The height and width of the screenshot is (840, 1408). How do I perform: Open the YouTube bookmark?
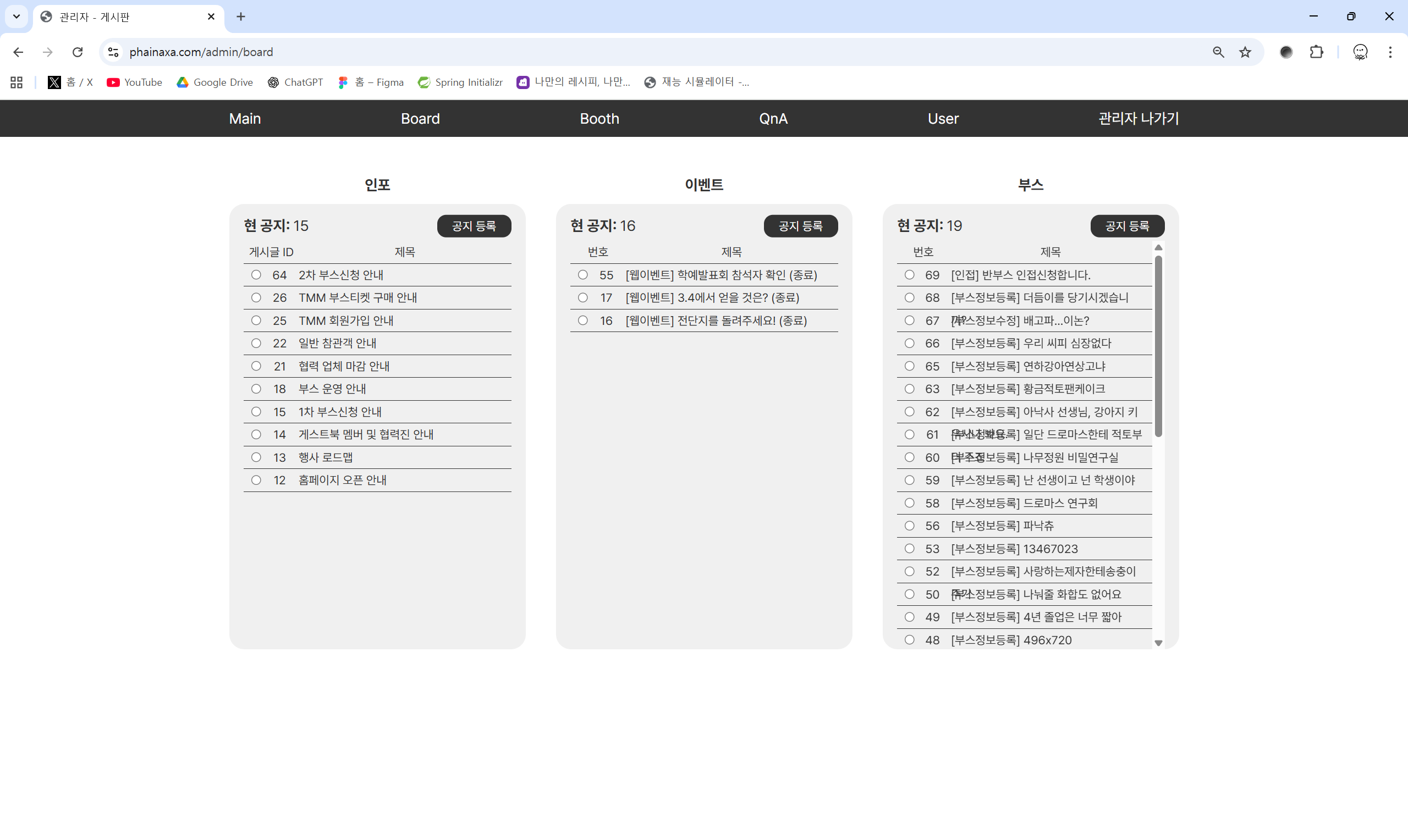click(x=134, y=82)
